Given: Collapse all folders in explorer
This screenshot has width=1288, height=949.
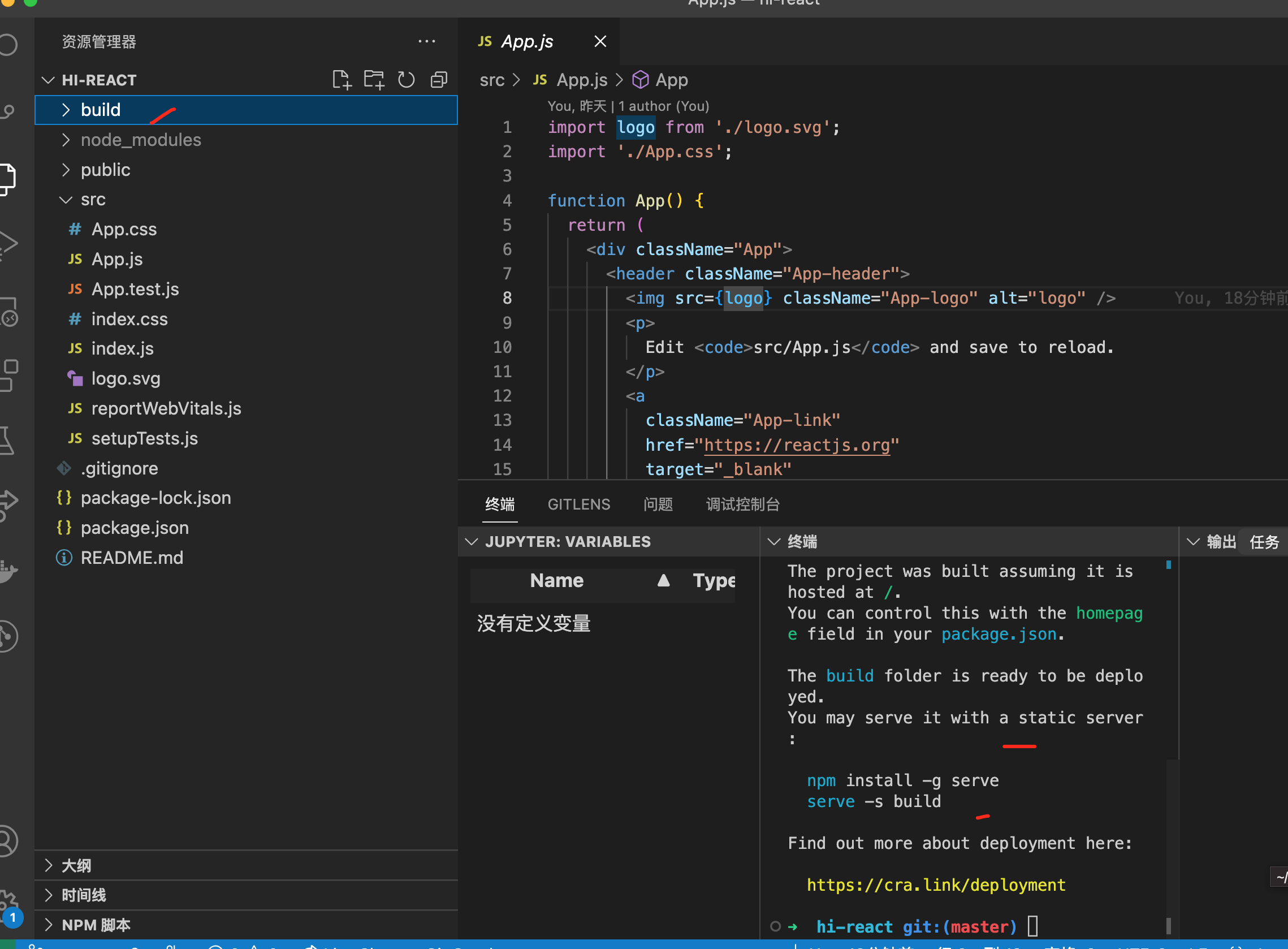Looking at the screenshot, I should (x=439, y=80).
